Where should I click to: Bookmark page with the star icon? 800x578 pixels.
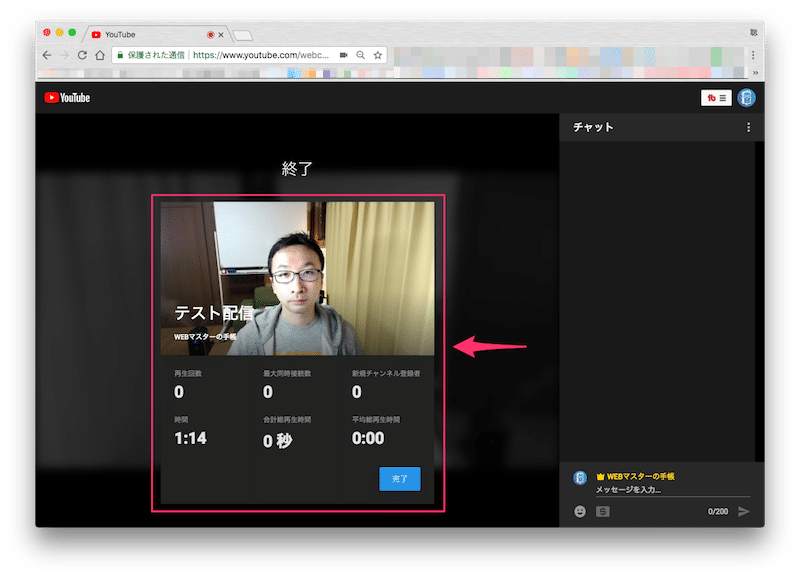coord(377,55)
